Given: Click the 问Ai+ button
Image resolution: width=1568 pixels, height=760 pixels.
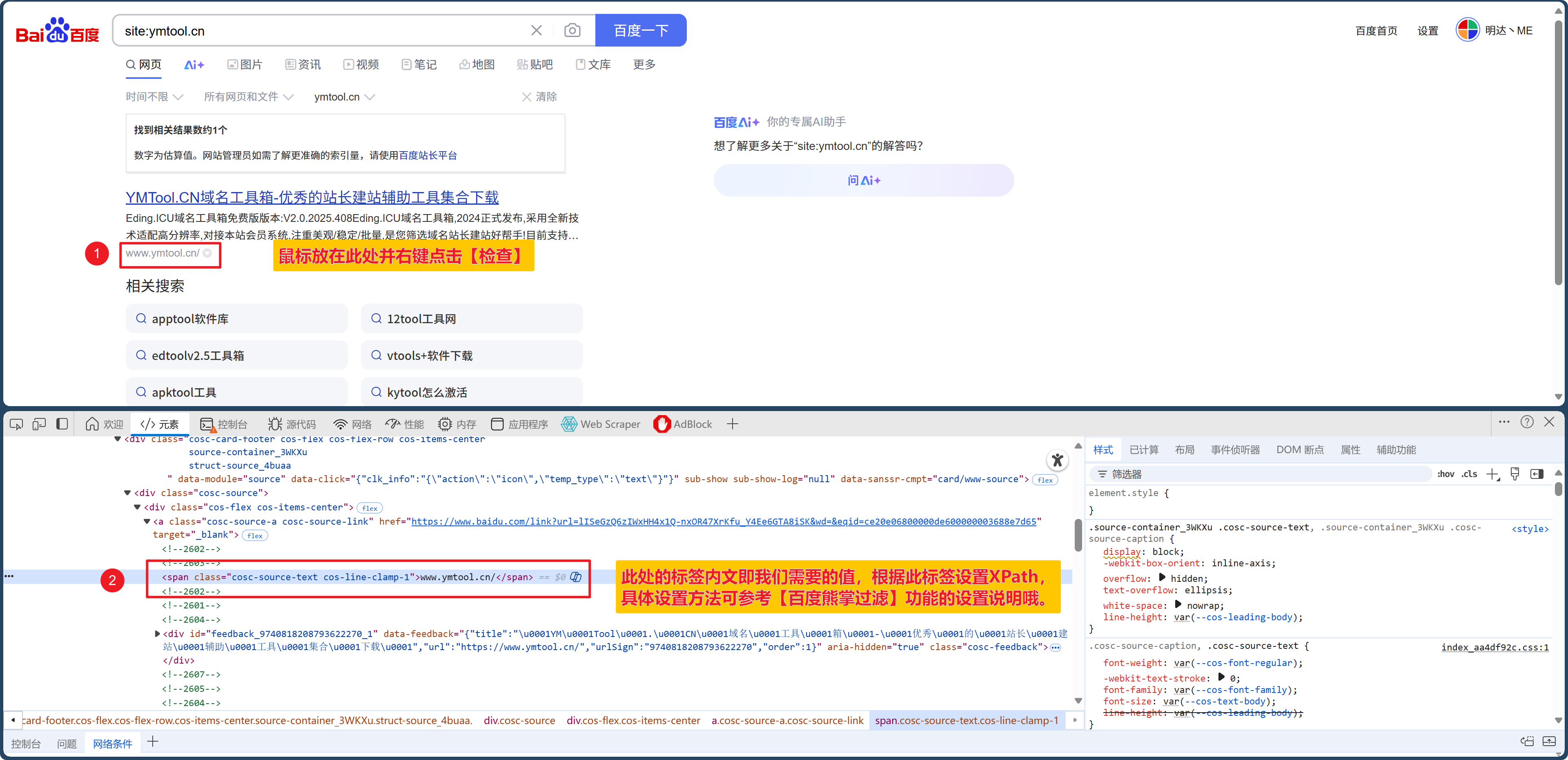Looking at the screenshot, I should click(x=864, y=180).
